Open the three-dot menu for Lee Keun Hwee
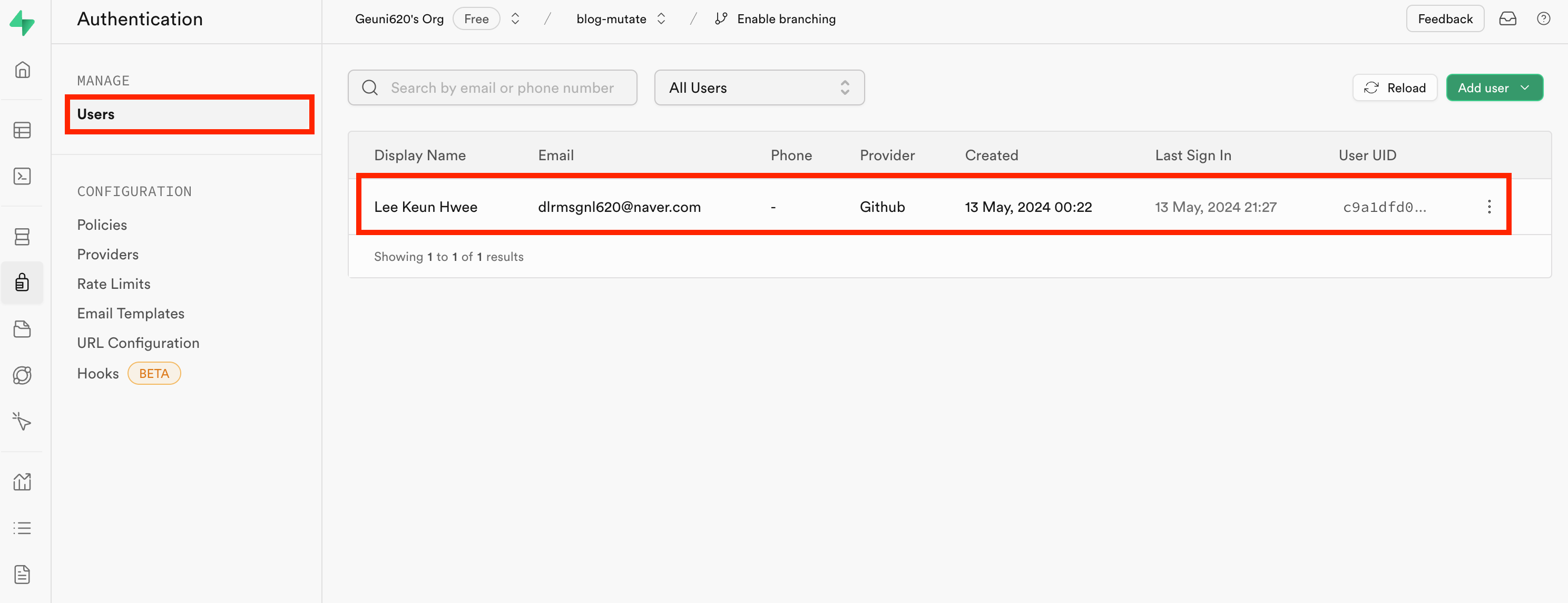1568x603 pixels. coord(1489,207)
